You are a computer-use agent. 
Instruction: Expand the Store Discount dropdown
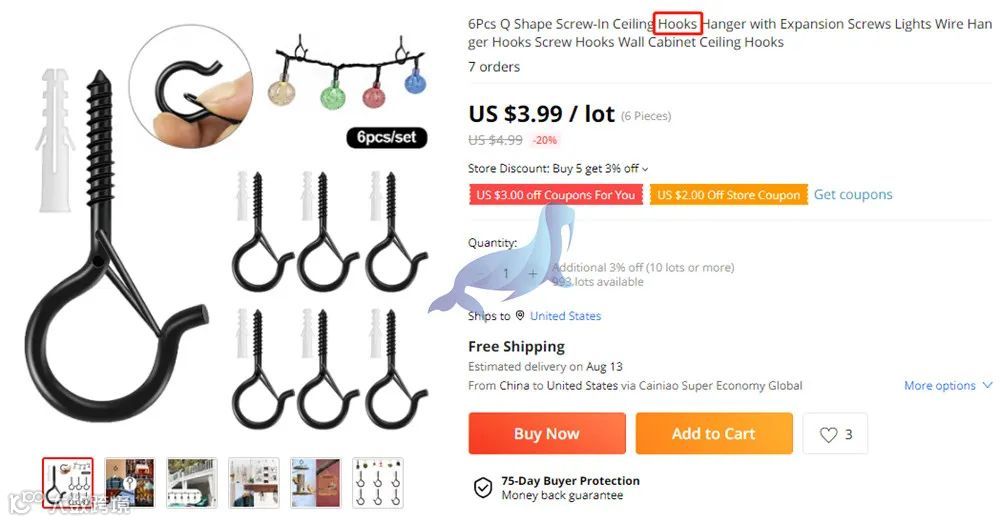[645, 169]
